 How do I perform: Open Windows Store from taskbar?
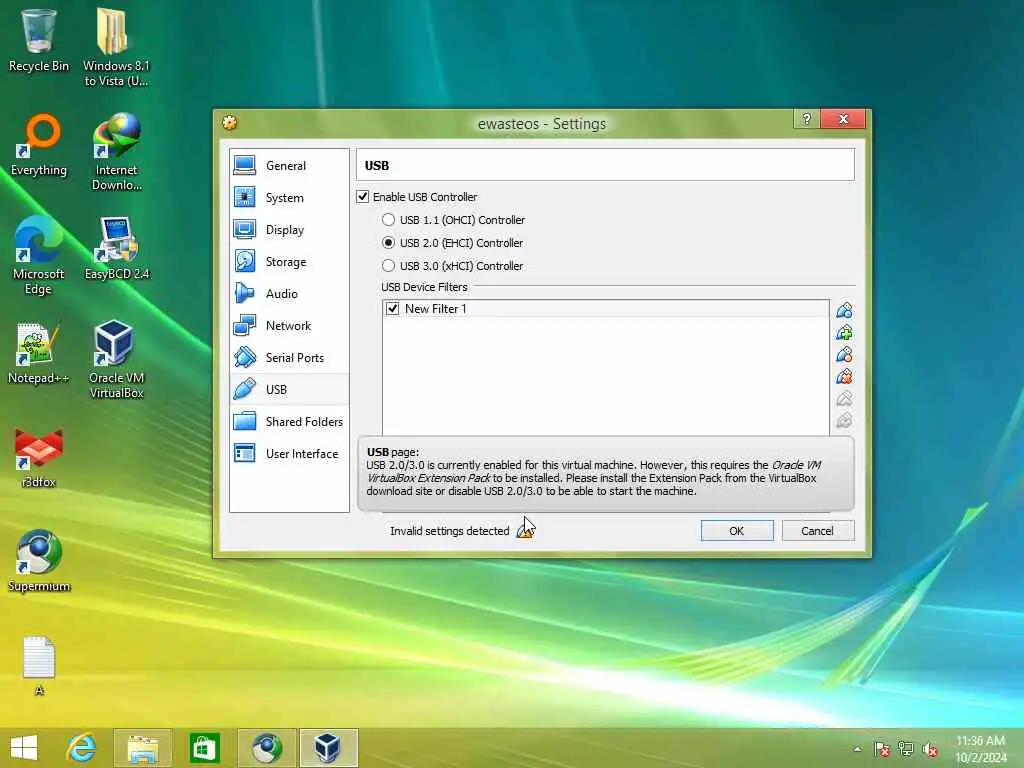click(x=204, y=748)
